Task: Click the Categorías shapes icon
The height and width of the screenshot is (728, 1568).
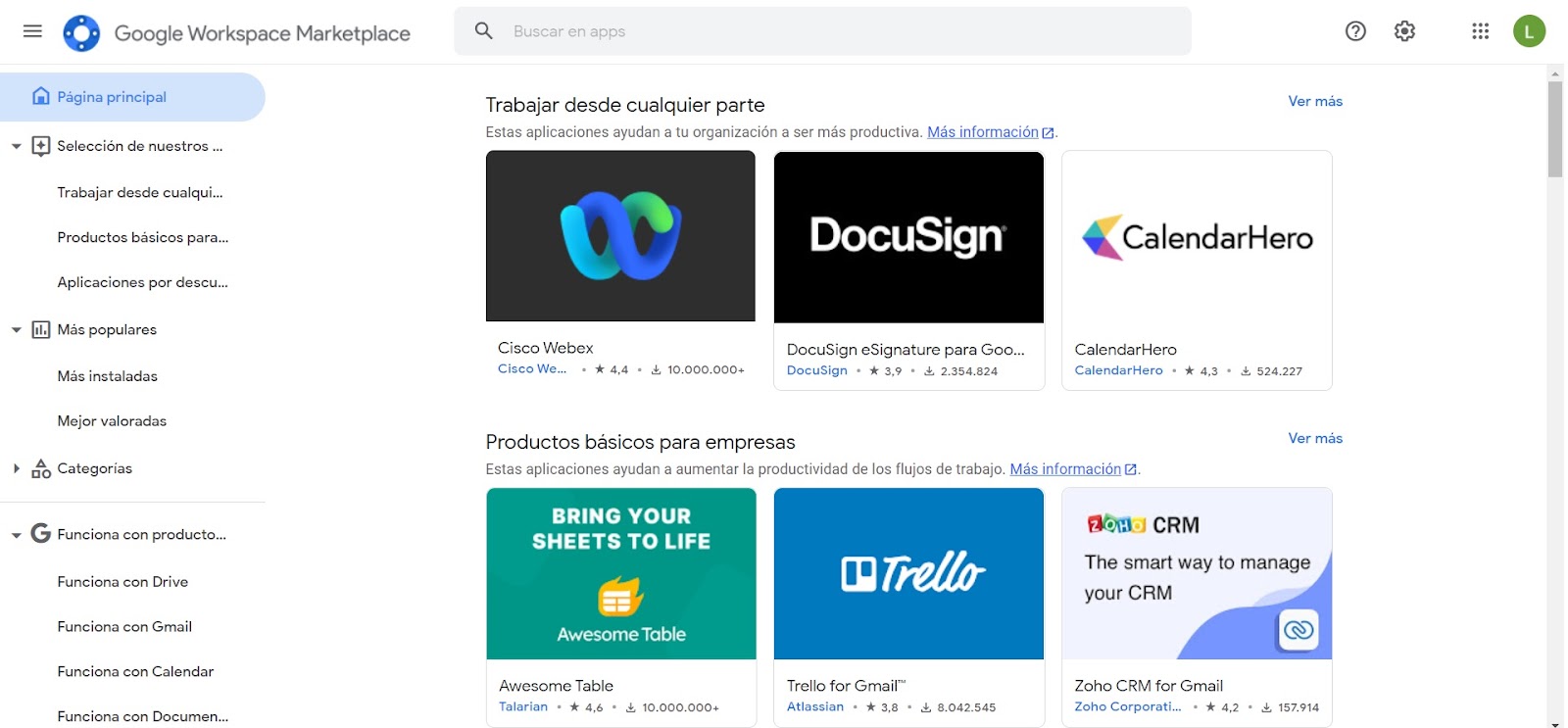Action: (x=41, y=468)
